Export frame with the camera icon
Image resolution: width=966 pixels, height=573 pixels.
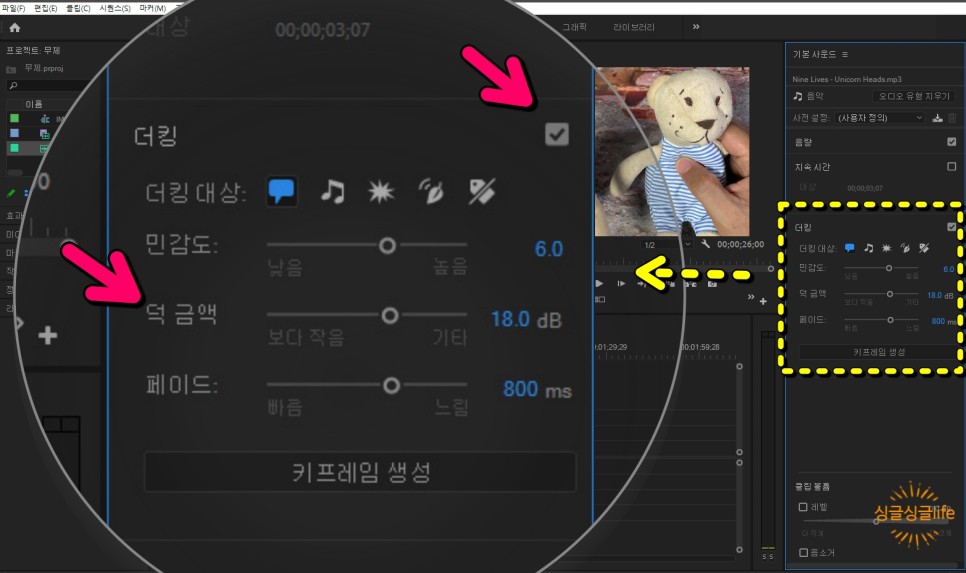tap(712, 283)
